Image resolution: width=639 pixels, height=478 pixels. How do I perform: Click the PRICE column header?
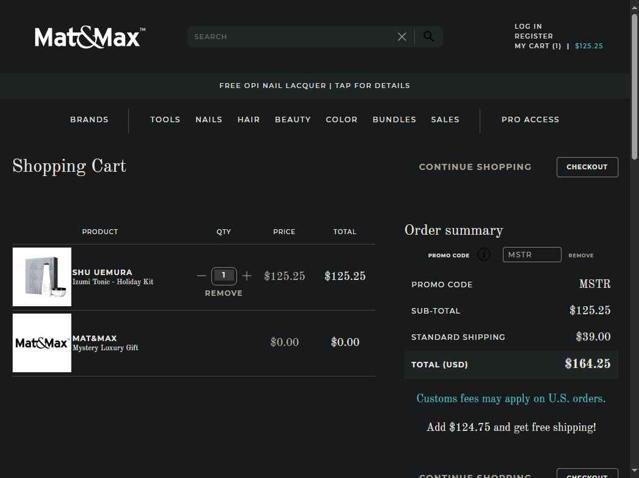[x=284, y=231]
